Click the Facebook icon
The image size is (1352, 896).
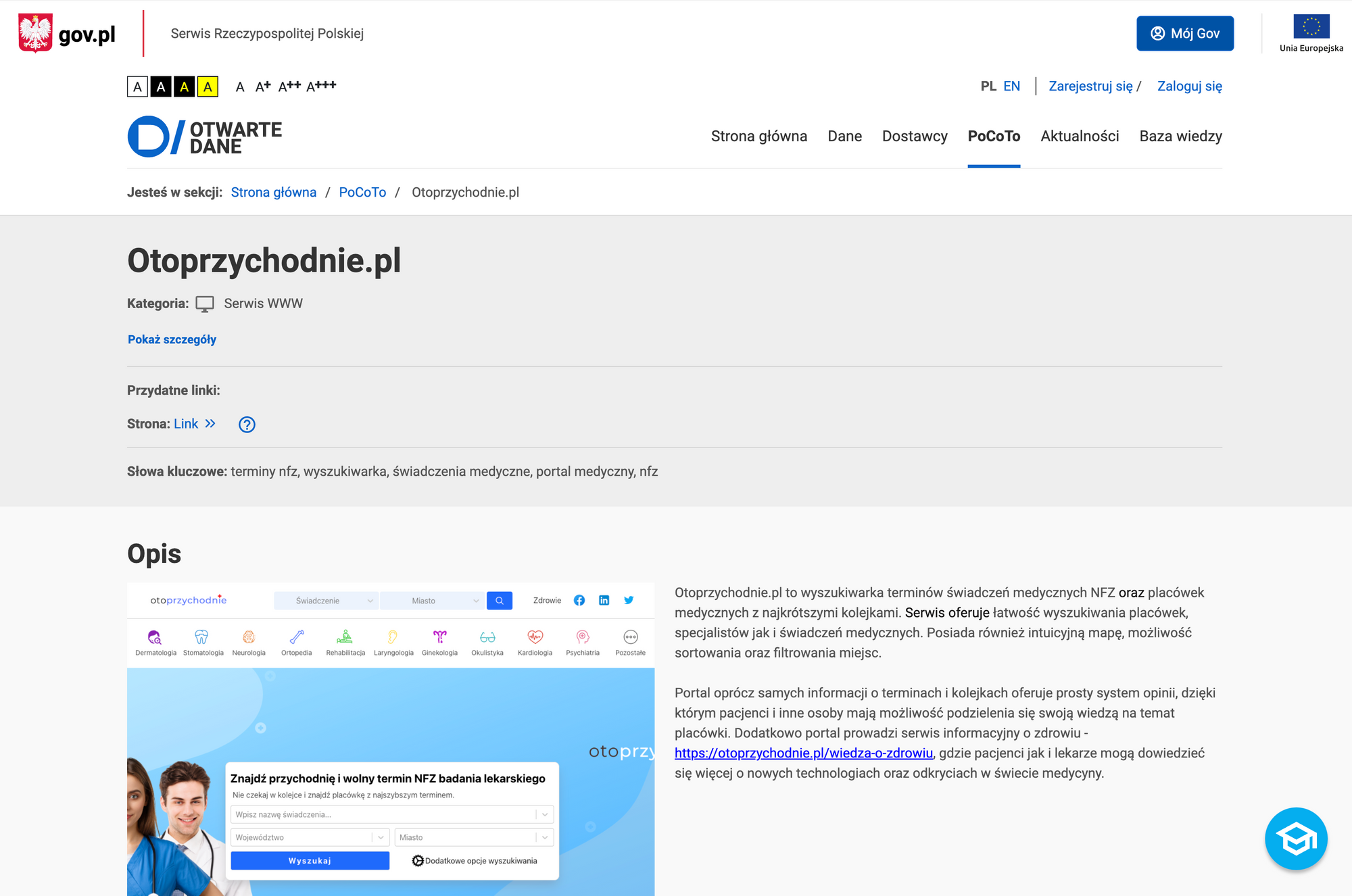579,600
